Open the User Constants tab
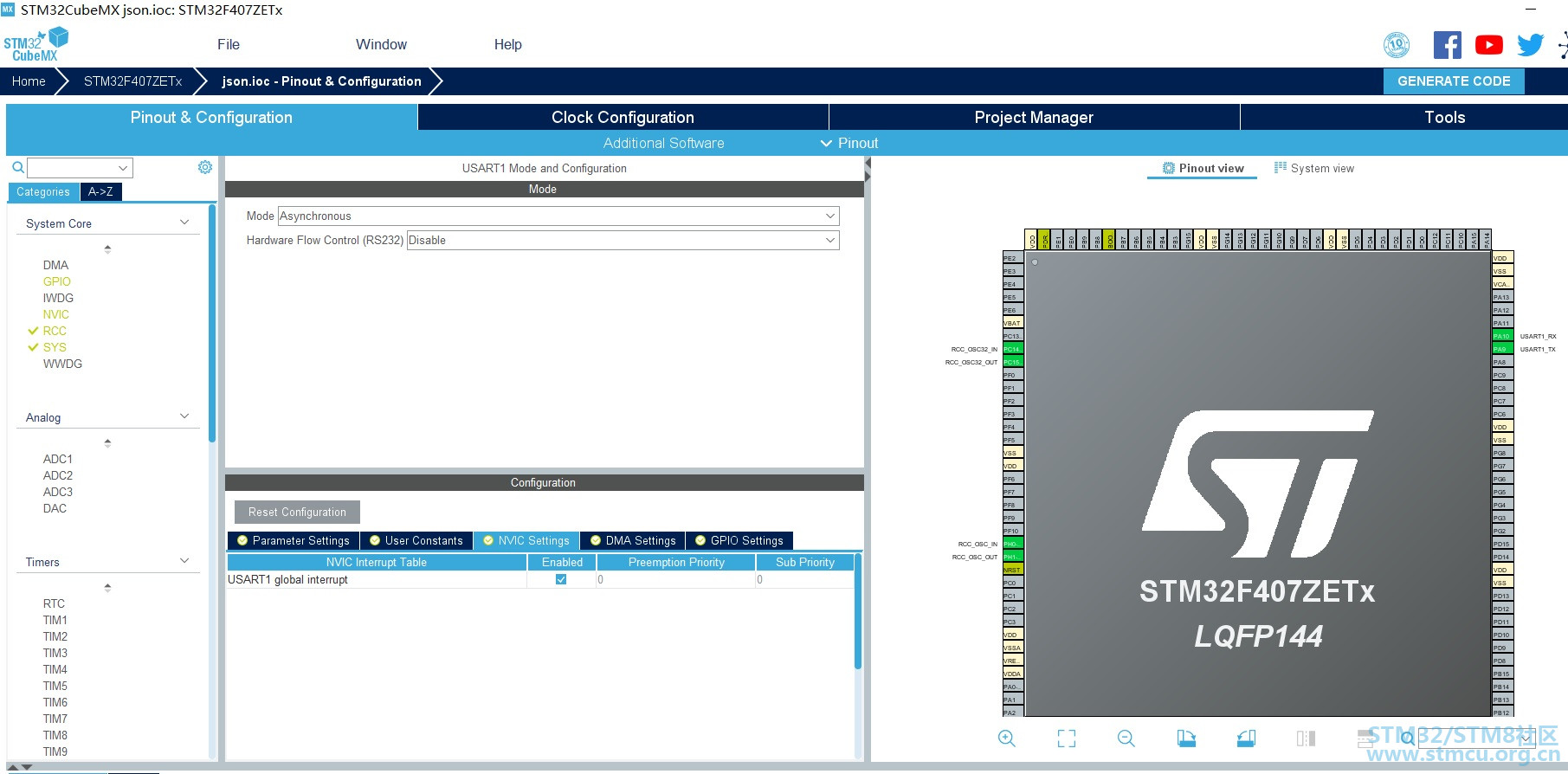This screenshot has height=774, width=1568. pyautogui.click(x=416, y=540)
